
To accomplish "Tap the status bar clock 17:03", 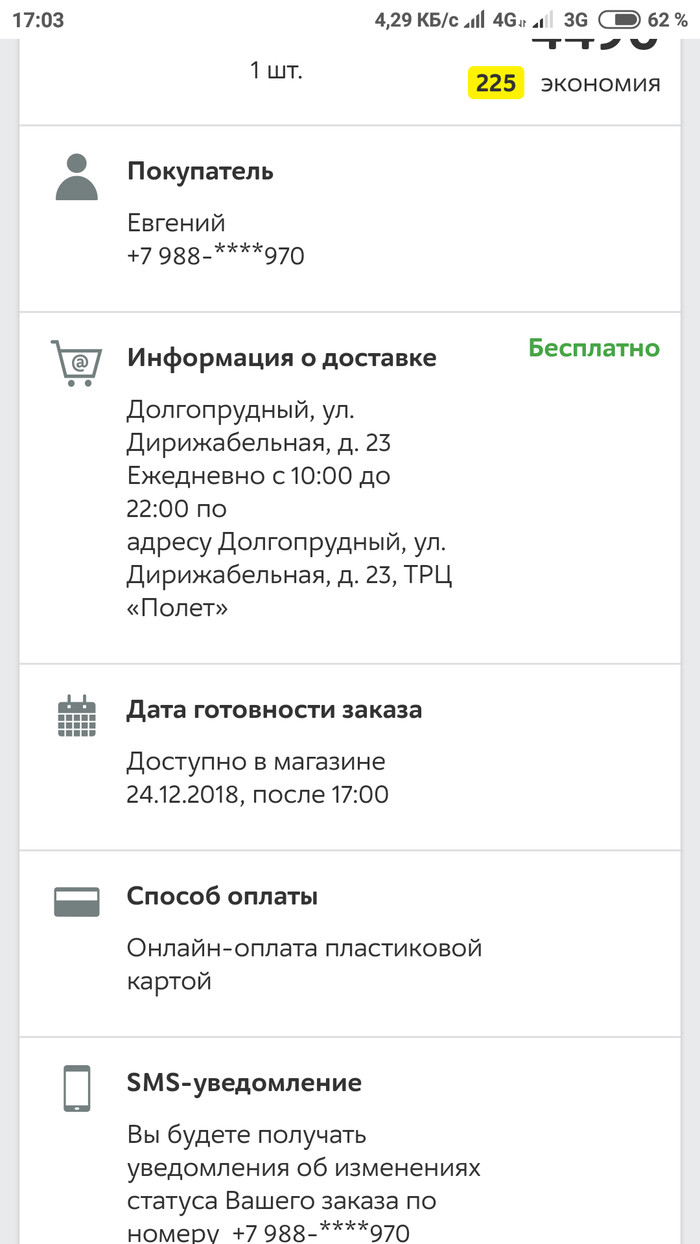I will [38, 20].
